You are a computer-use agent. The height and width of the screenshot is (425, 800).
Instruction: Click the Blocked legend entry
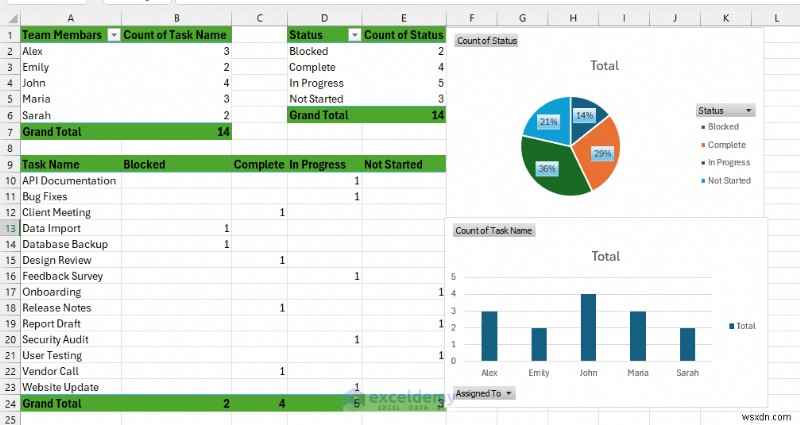click(720, 127)
